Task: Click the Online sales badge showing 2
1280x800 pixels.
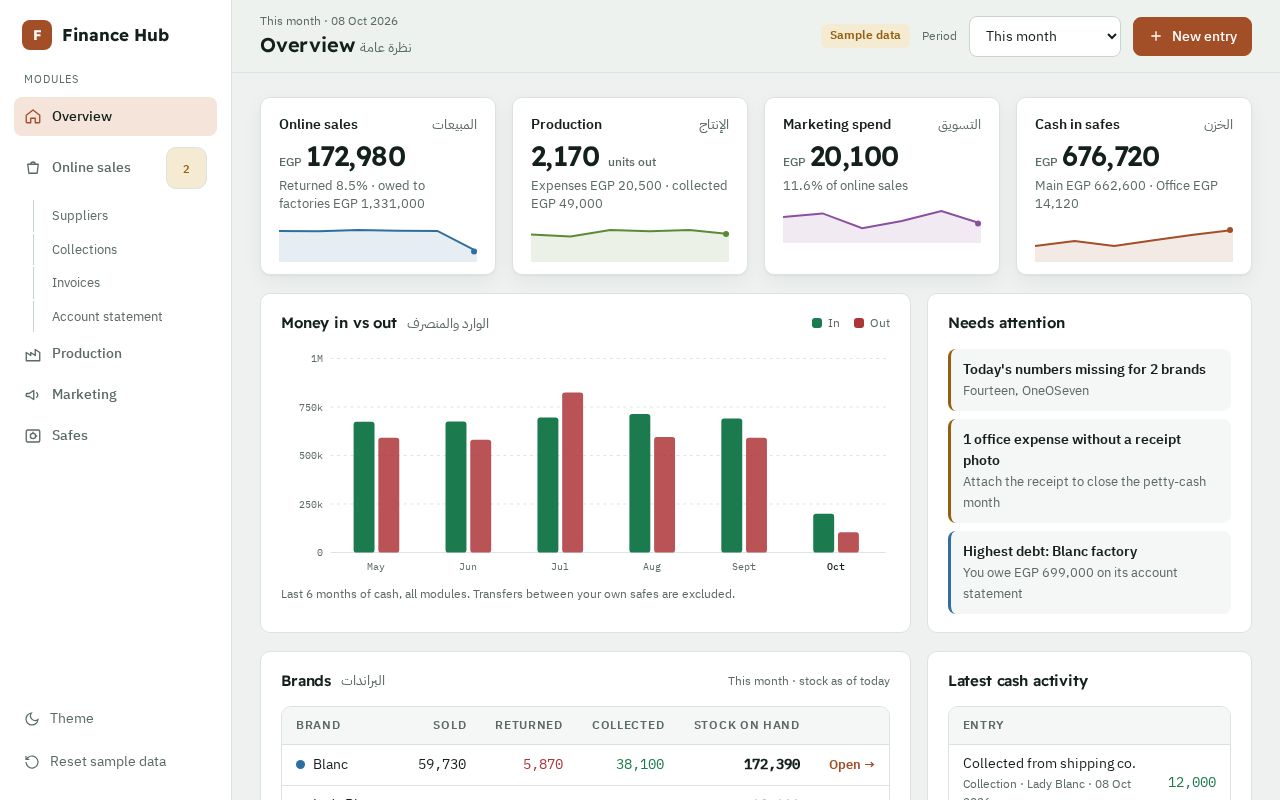Action: click(186, 168)
